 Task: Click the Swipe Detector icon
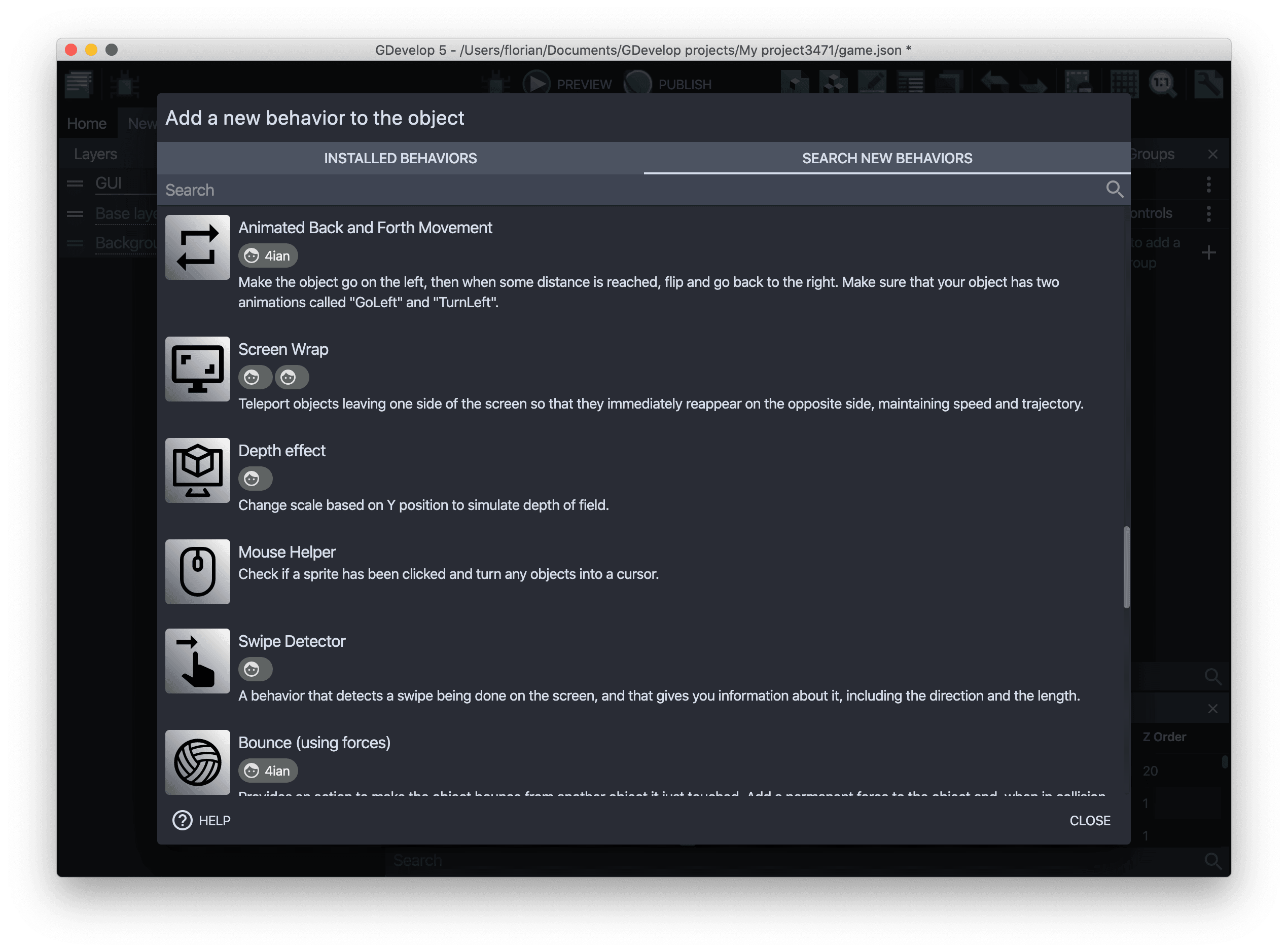[198, 661]
